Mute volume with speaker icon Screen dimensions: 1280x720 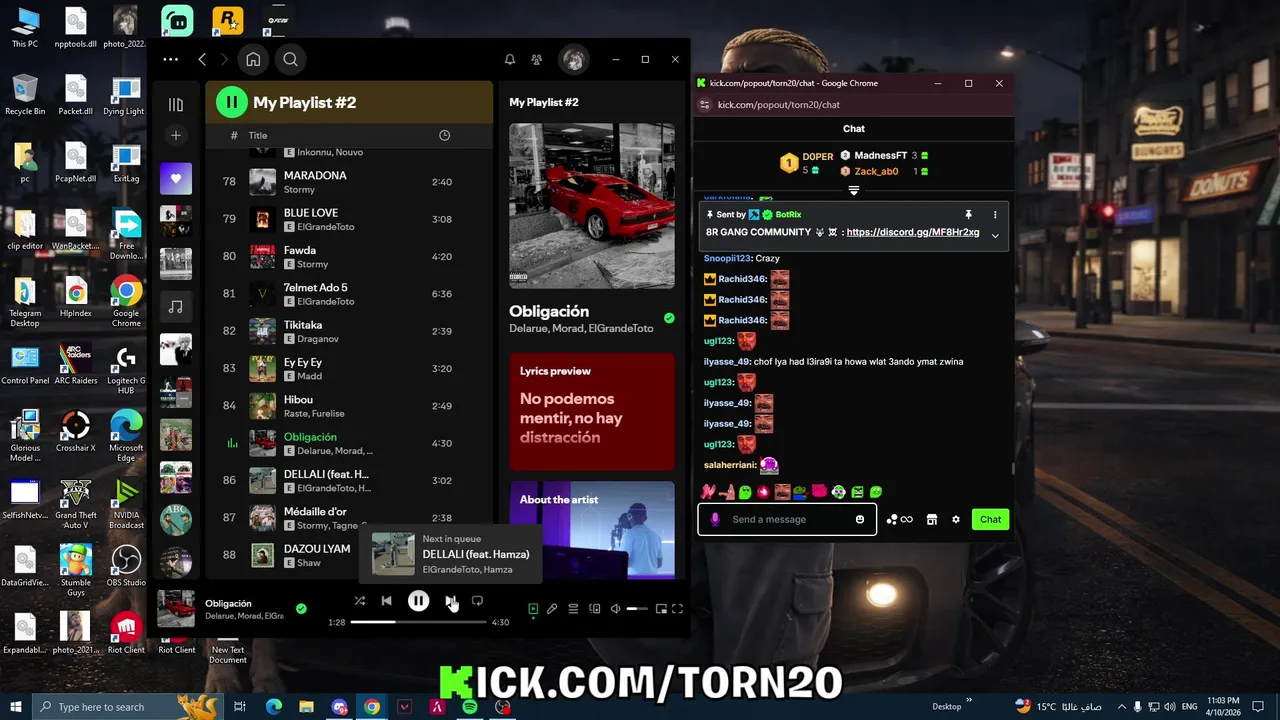coord(616,609)
